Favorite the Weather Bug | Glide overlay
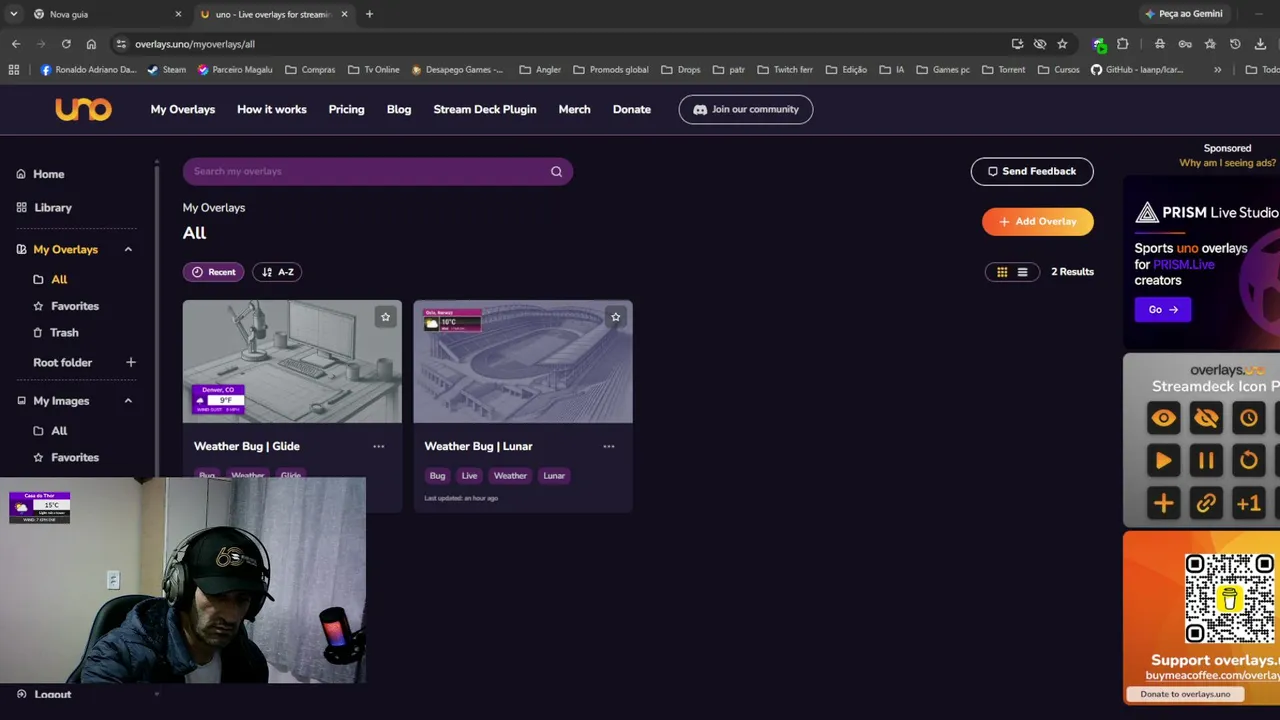This screenshot has height=720, width=1280. pos(385,317)
